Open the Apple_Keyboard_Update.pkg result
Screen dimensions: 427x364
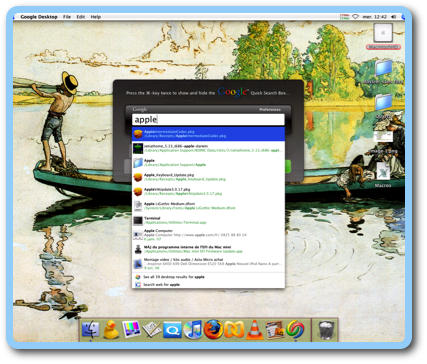(x=209, y=177)
